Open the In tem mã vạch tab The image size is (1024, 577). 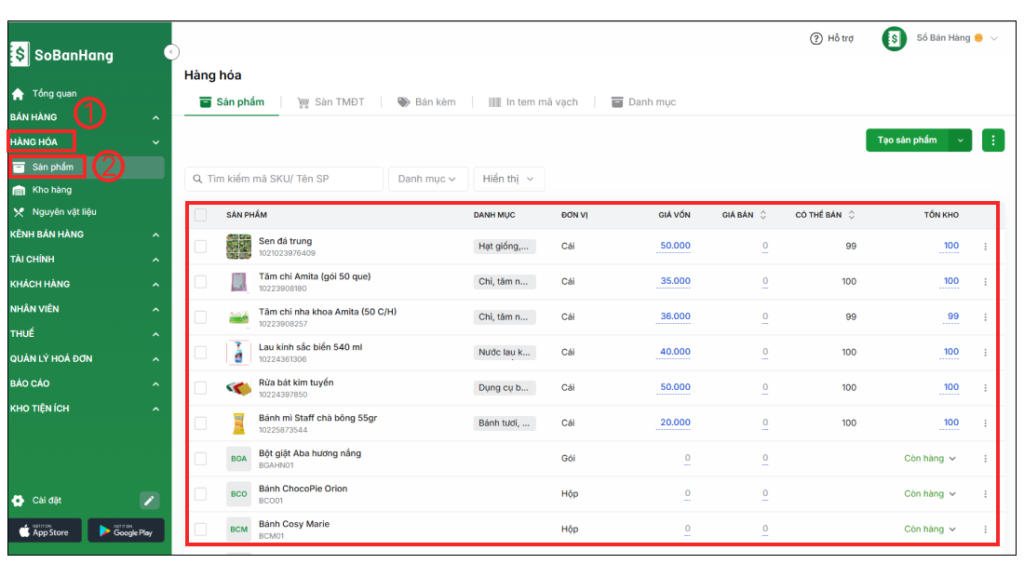click(x=533, y=102)
